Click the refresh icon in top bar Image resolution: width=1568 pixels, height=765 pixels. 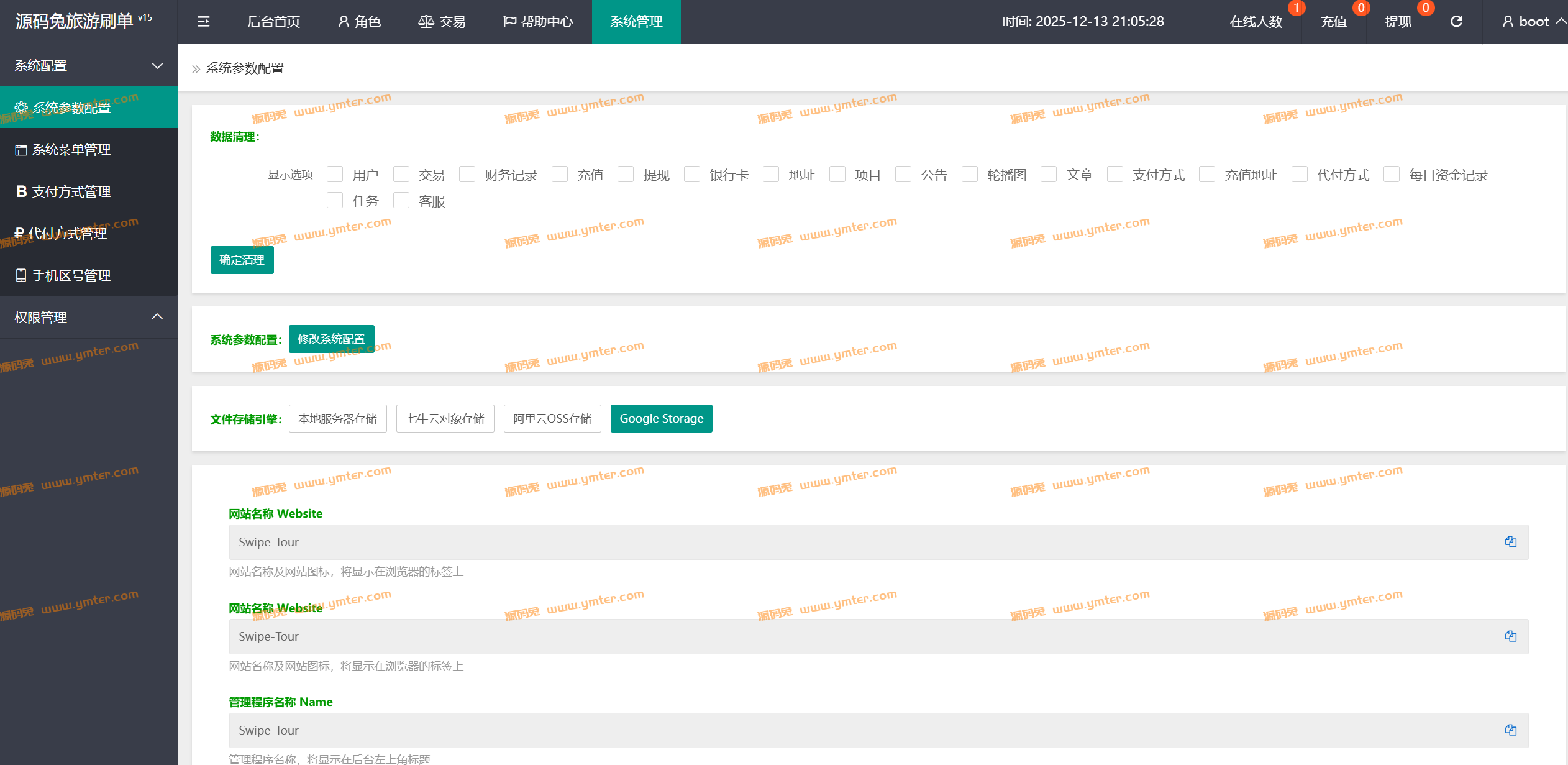pos(1456,22)
